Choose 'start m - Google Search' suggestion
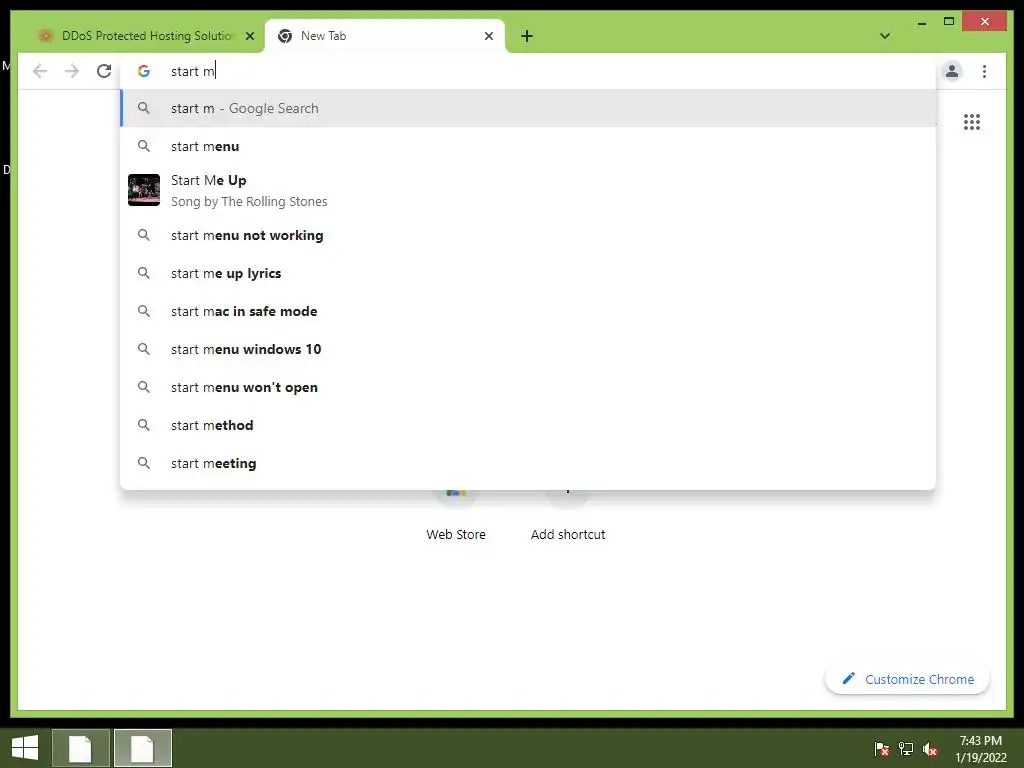This screenshot has height=768, width=1024. (528, 108)
